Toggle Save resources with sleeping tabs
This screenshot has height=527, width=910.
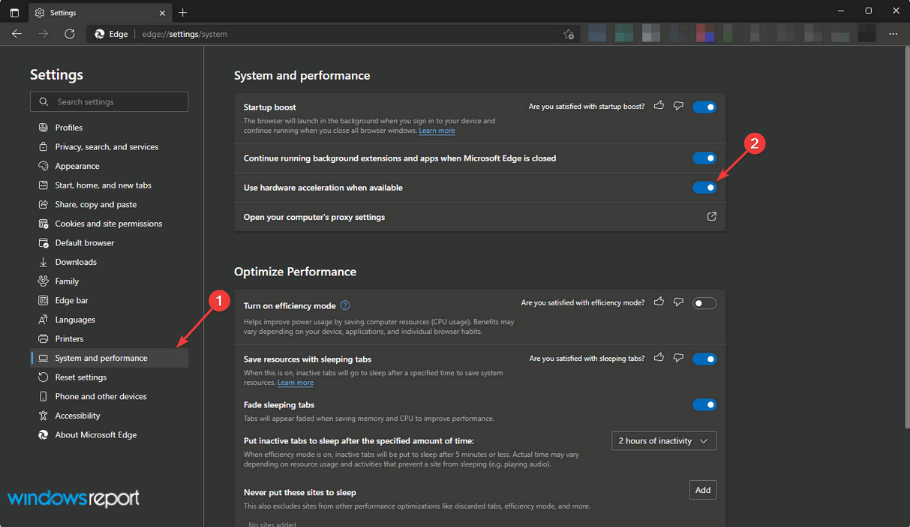coord(704,359)
